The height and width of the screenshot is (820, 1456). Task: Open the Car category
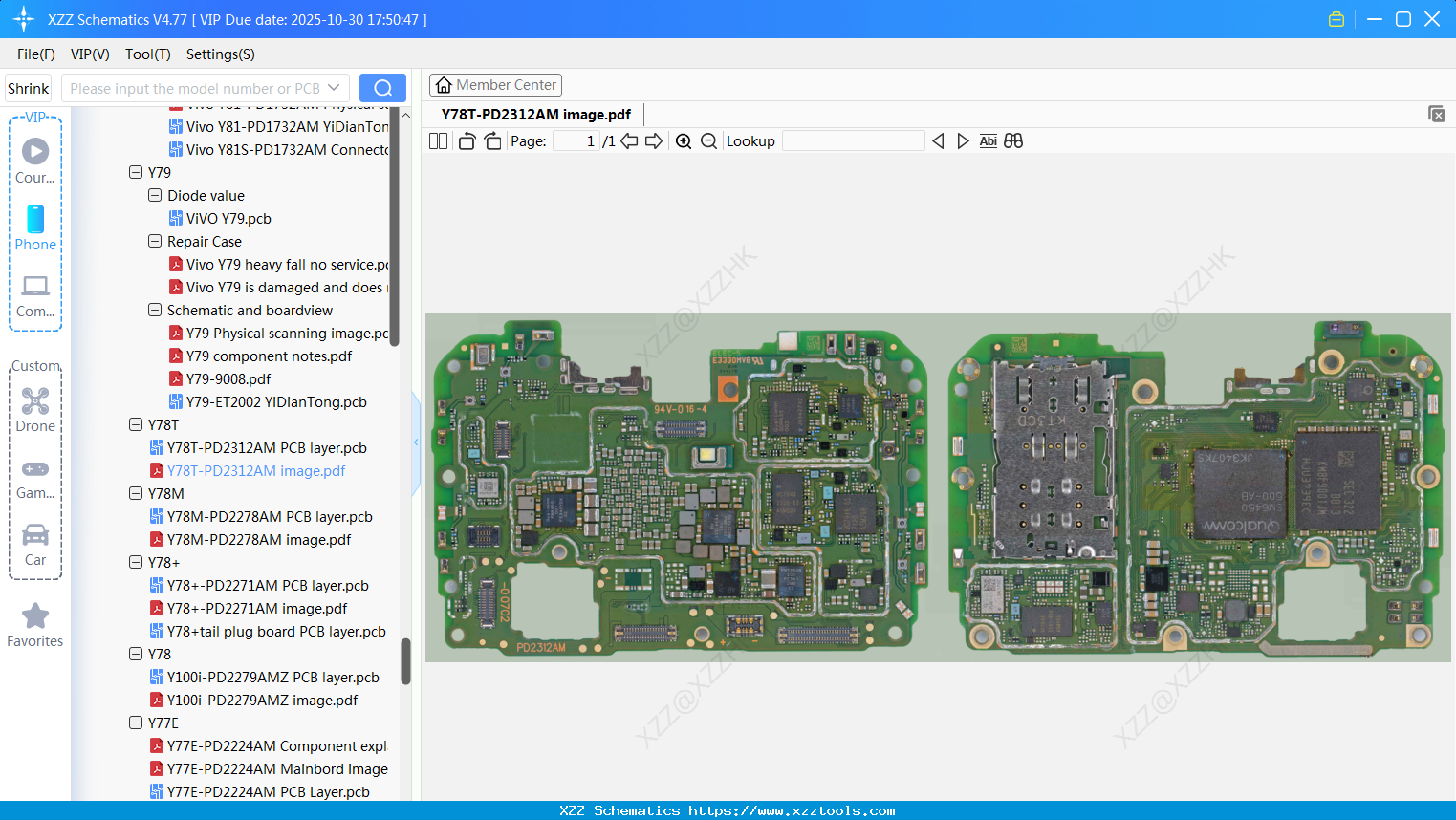point(35,545)
